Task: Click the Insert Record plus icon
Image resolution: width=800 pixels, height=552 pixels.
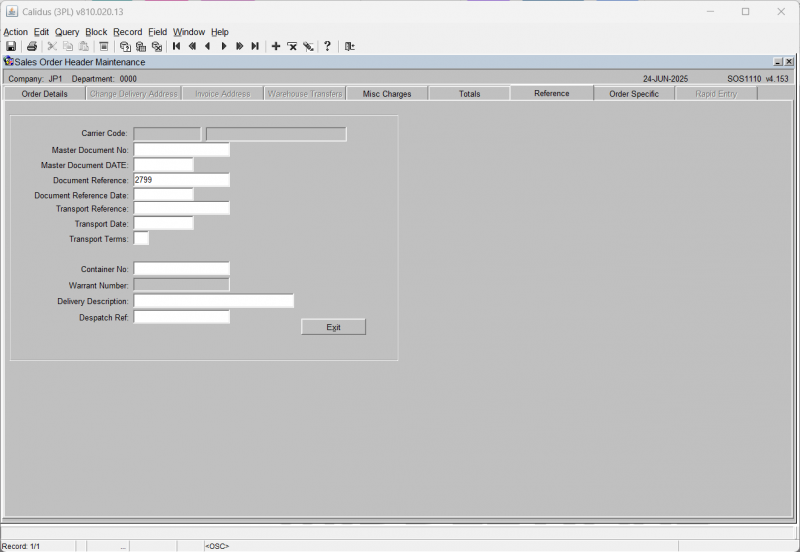Action: pos(276,46)
